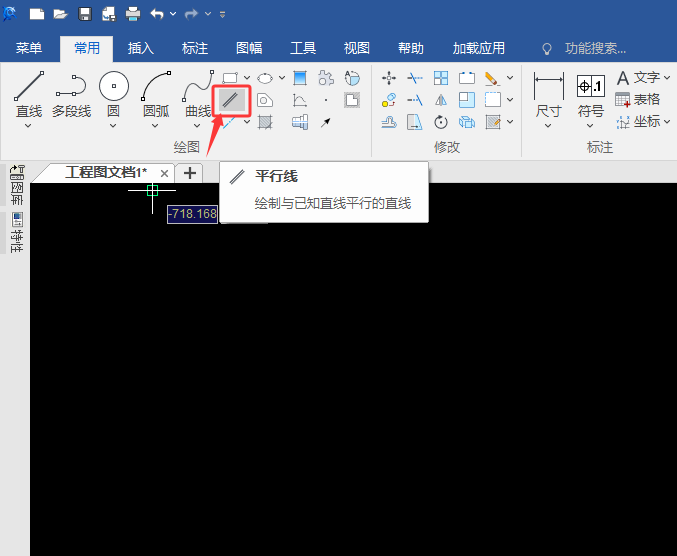Select the 圆 circle tool
This screenshot has height=556, width=677.
[x=114, y=94]
